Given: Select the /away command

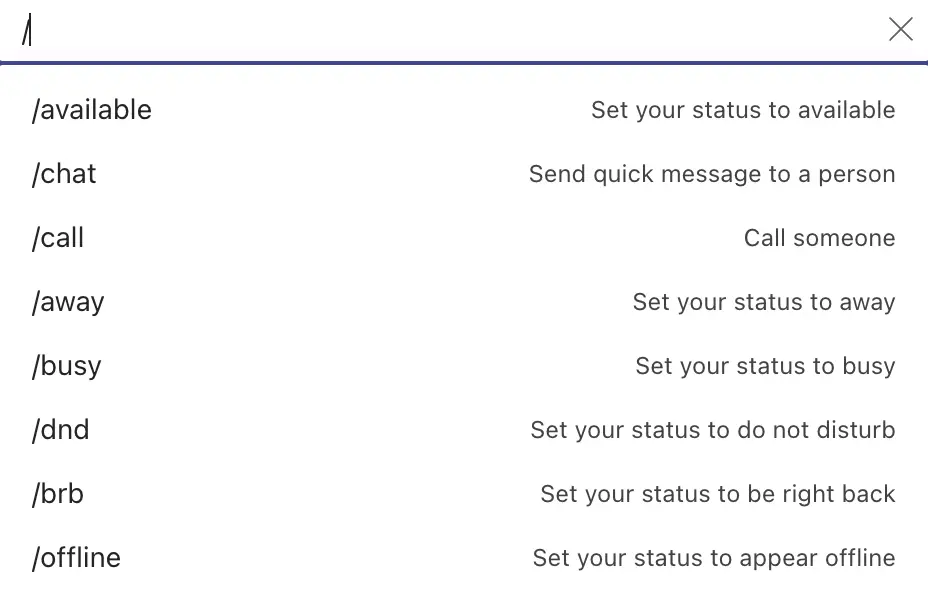Looking at the screenshot, I should pos(68,302).
